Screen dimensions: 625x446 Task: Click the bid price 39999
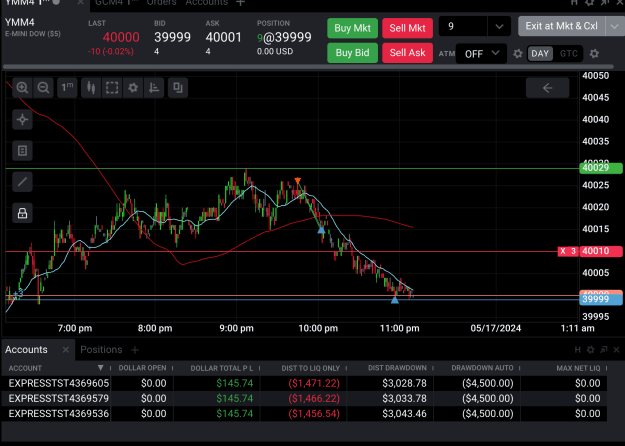tap(172, 37)
